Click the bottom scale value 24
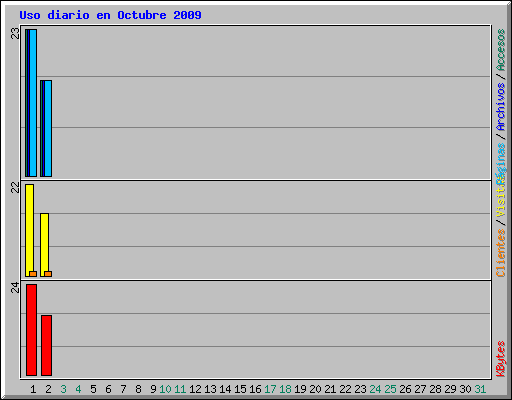This screenshot has width=512, height=400. click(x=15, y=287)
